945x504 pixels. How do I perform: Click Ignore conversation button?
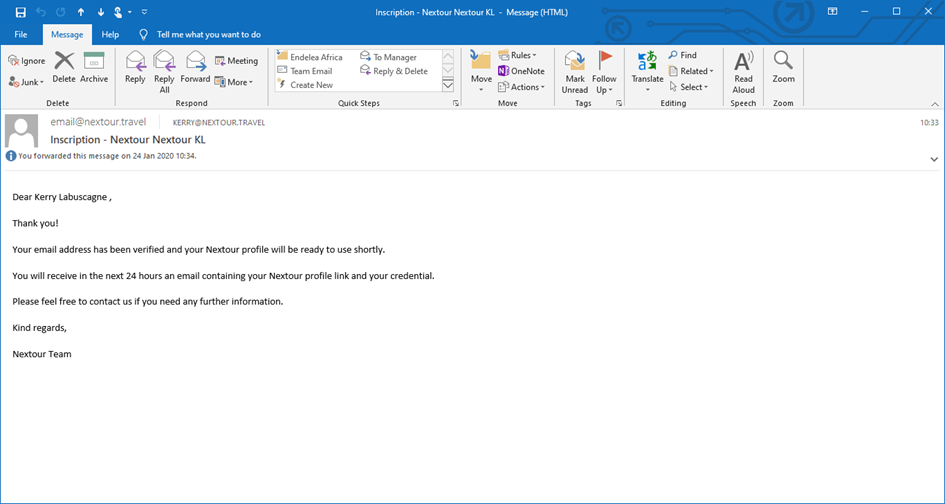(x=27, y=61)
